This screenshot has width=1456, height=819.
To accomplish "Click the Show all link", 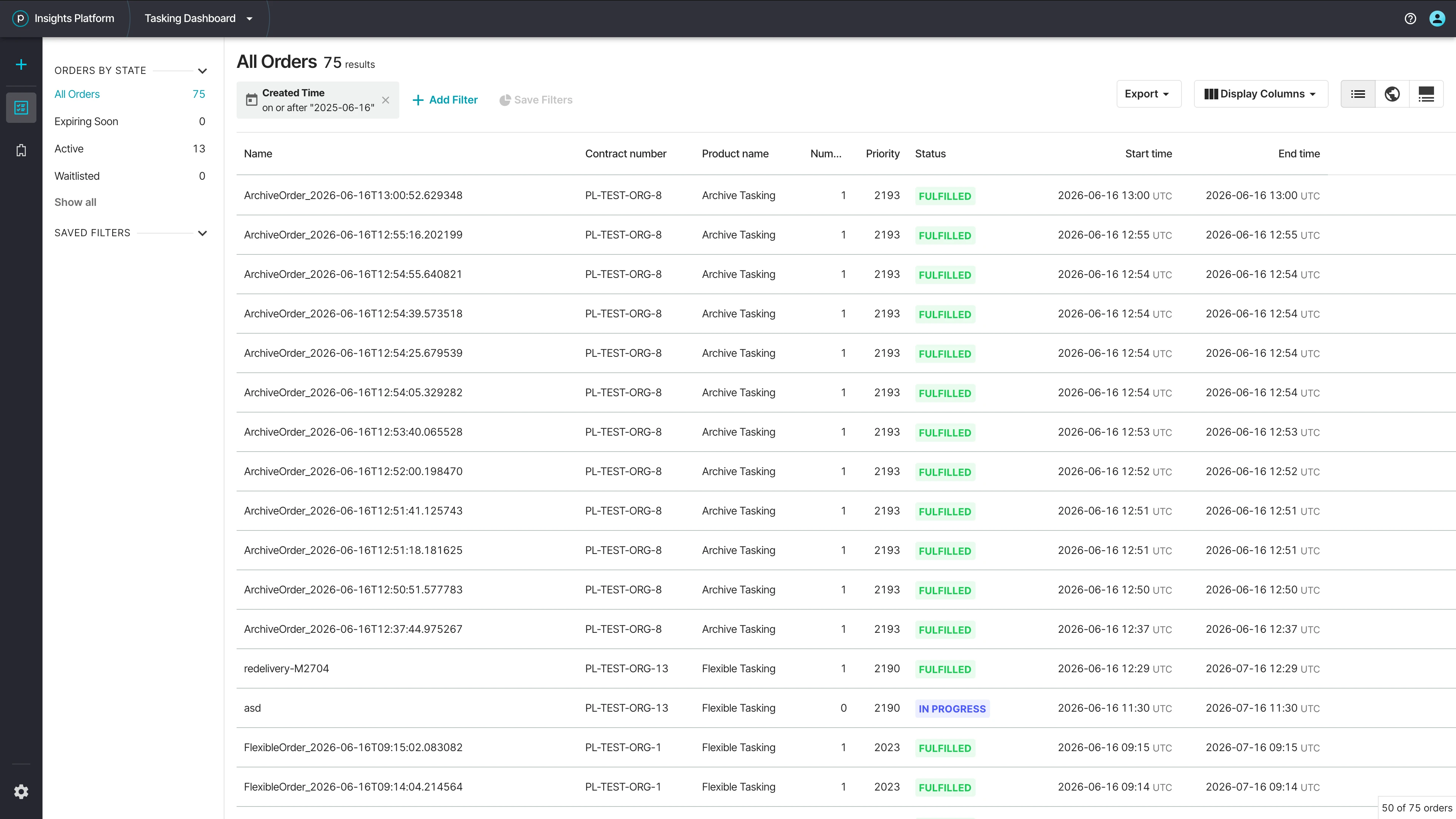I will coord(75,202).
